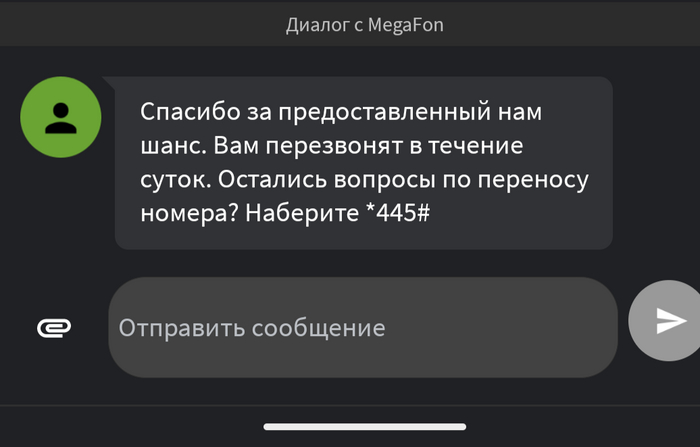Place the cursor in the message compose box
Image resolution: width=700 pixels, height=447 pixels.
pyautogui.click(x=363, y=327)
